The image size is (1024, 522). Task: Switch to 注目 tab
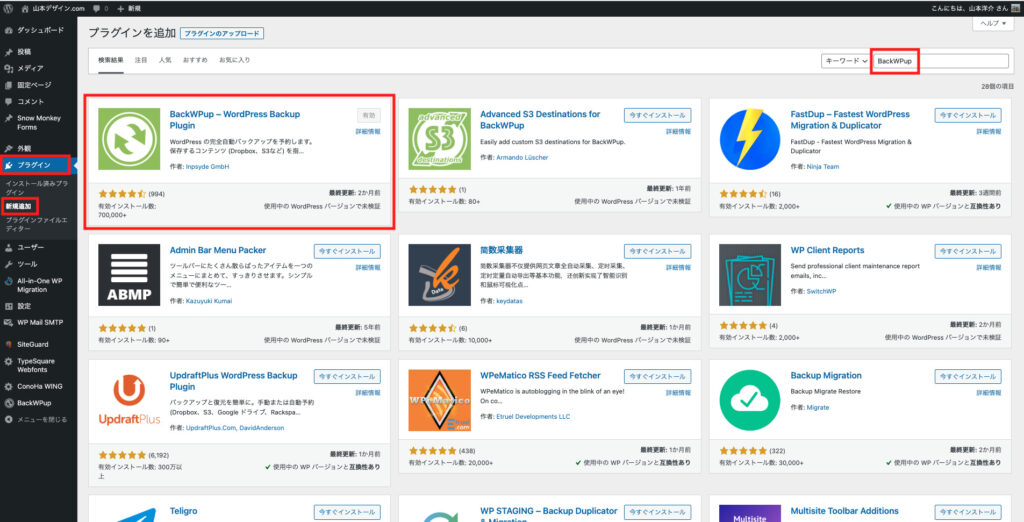click(140, 60)
